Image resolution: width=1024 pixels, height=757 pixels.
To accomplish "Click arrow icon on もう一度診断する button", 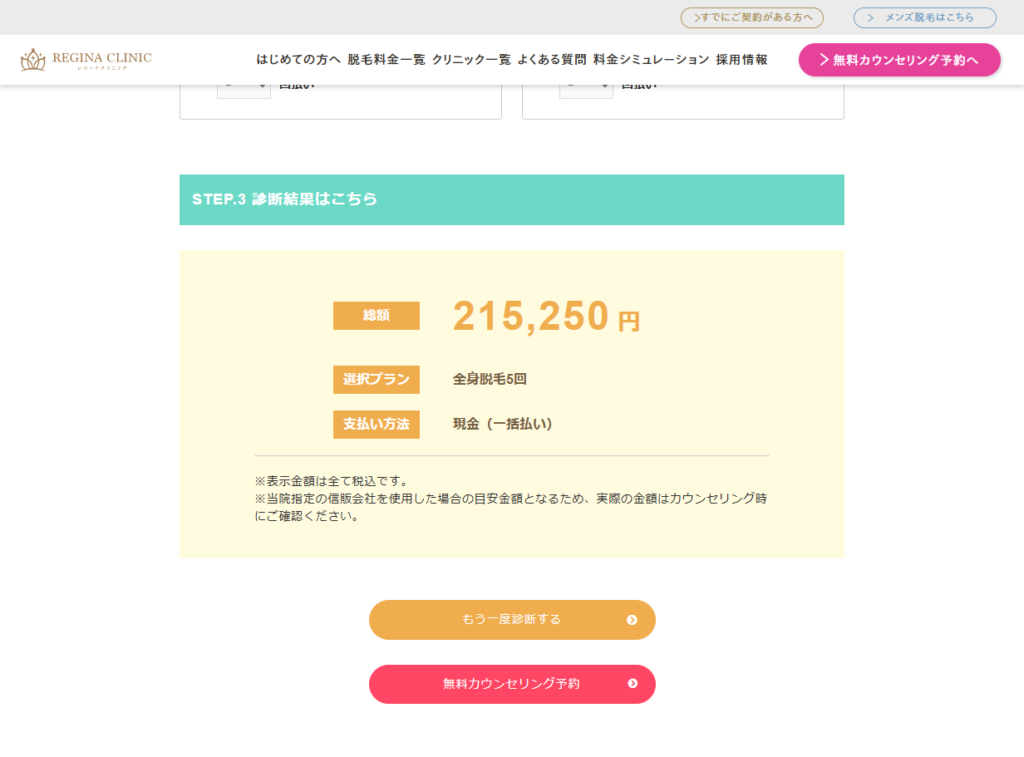I will tap(632, 620).
